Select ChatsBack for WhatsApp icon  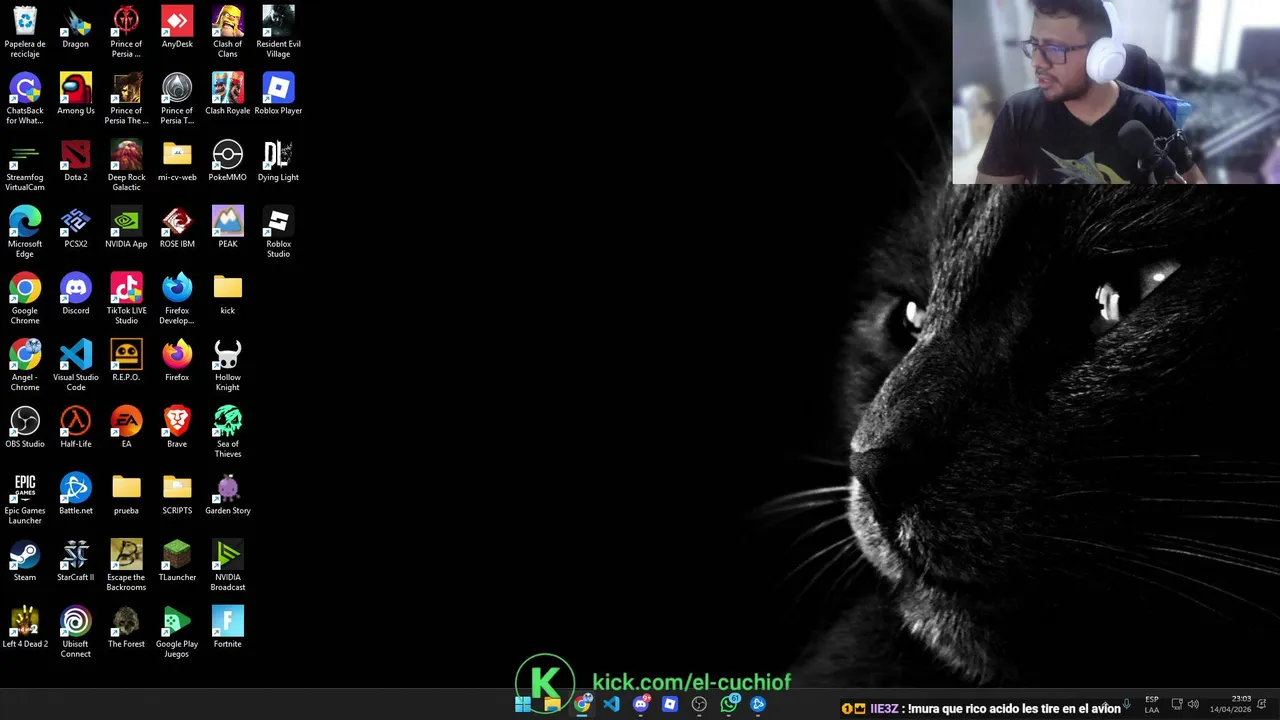click(x=25, y=97)
